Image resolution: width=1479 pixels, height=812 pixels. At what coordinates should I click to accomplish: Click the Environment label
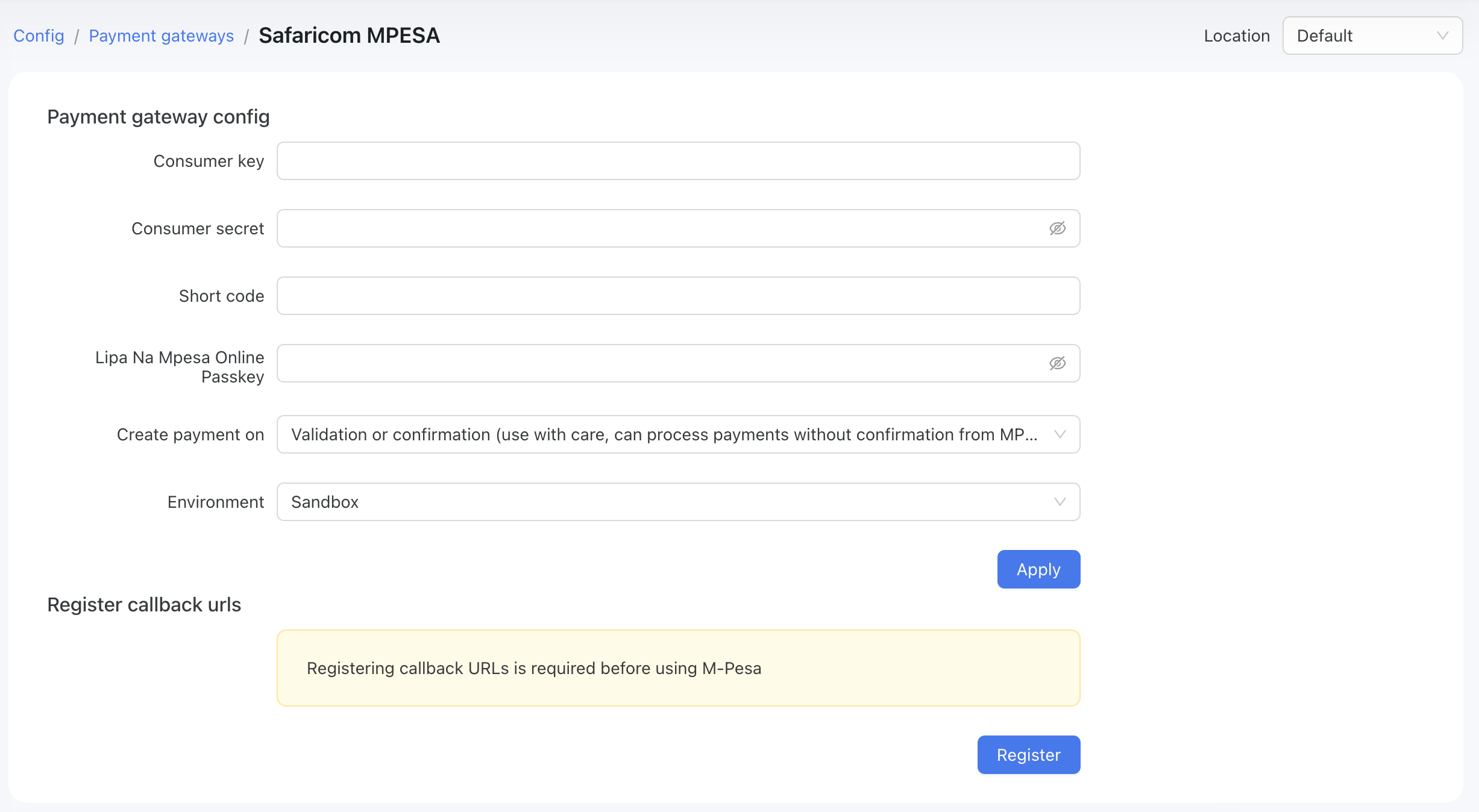pos(216,502)
